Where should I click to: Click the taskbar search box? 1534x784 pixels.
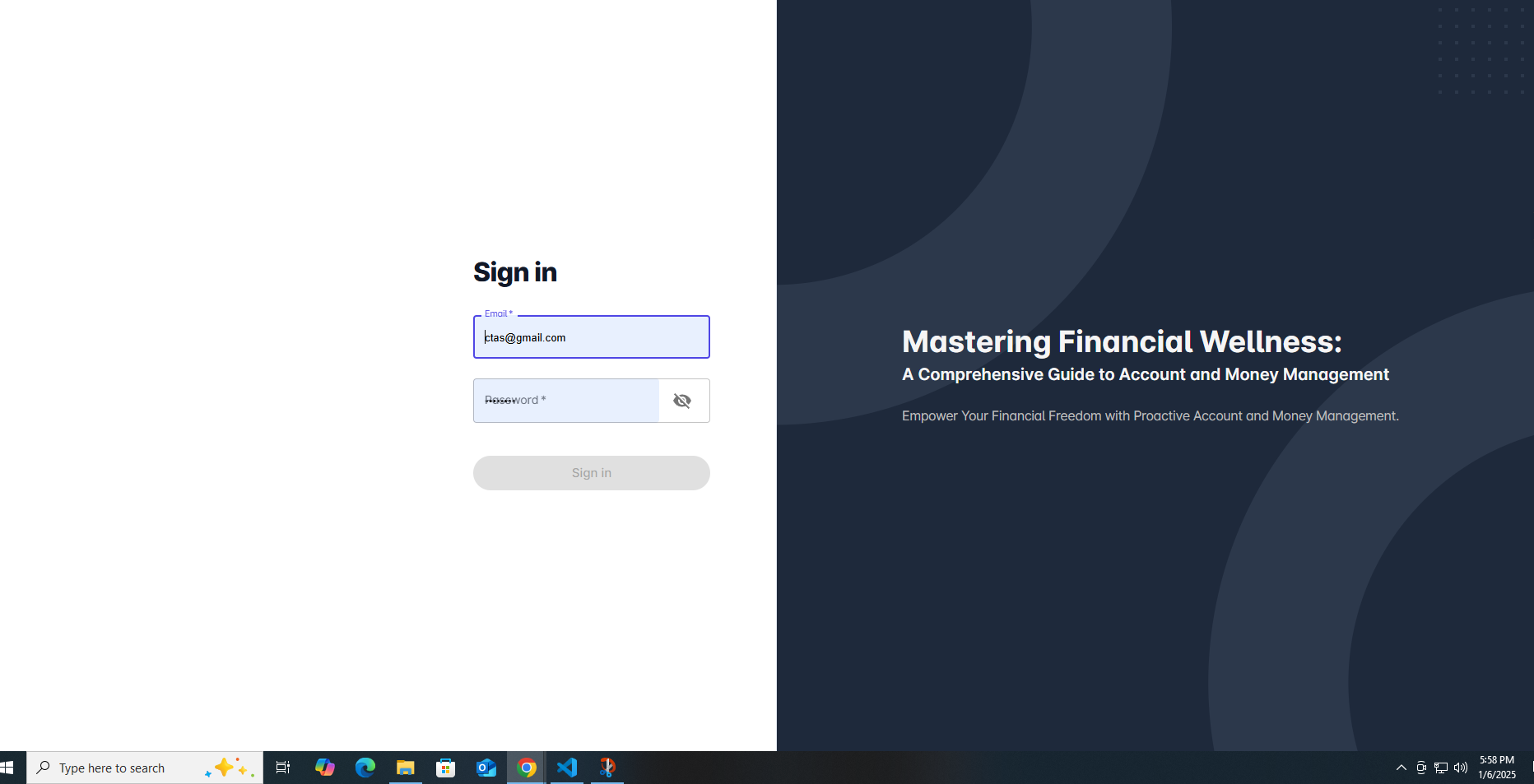[145, 768]
